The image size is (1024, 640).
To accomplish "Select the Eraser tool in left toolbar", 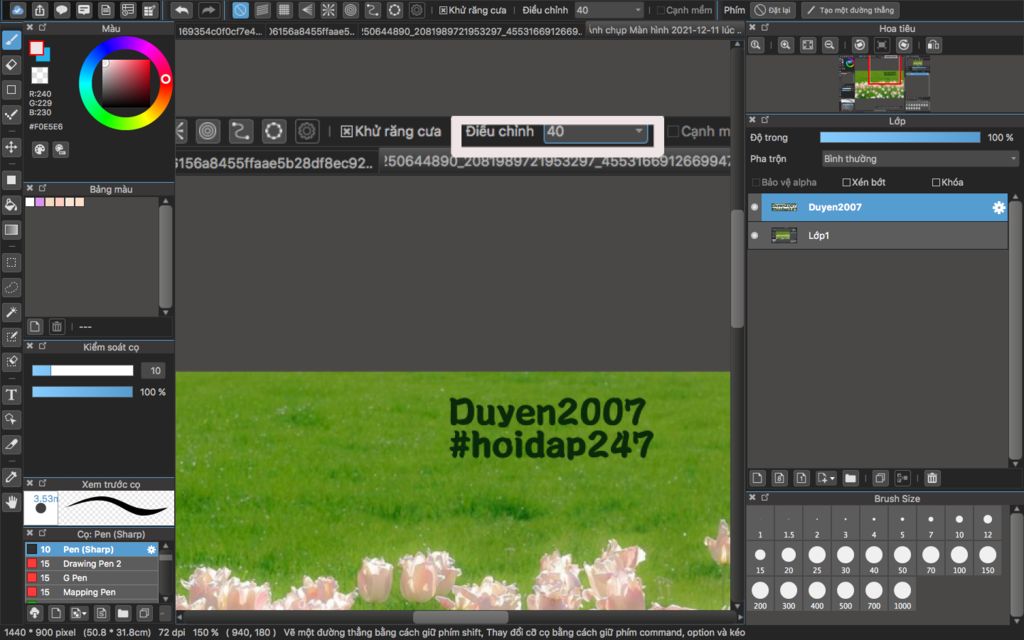I will (12, 64).
